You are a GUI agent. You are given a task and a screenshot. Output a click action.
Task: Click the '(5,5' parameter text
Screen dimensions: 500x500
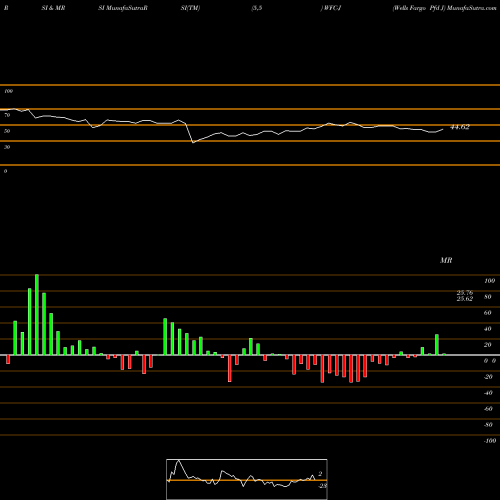tap(257, 8)
